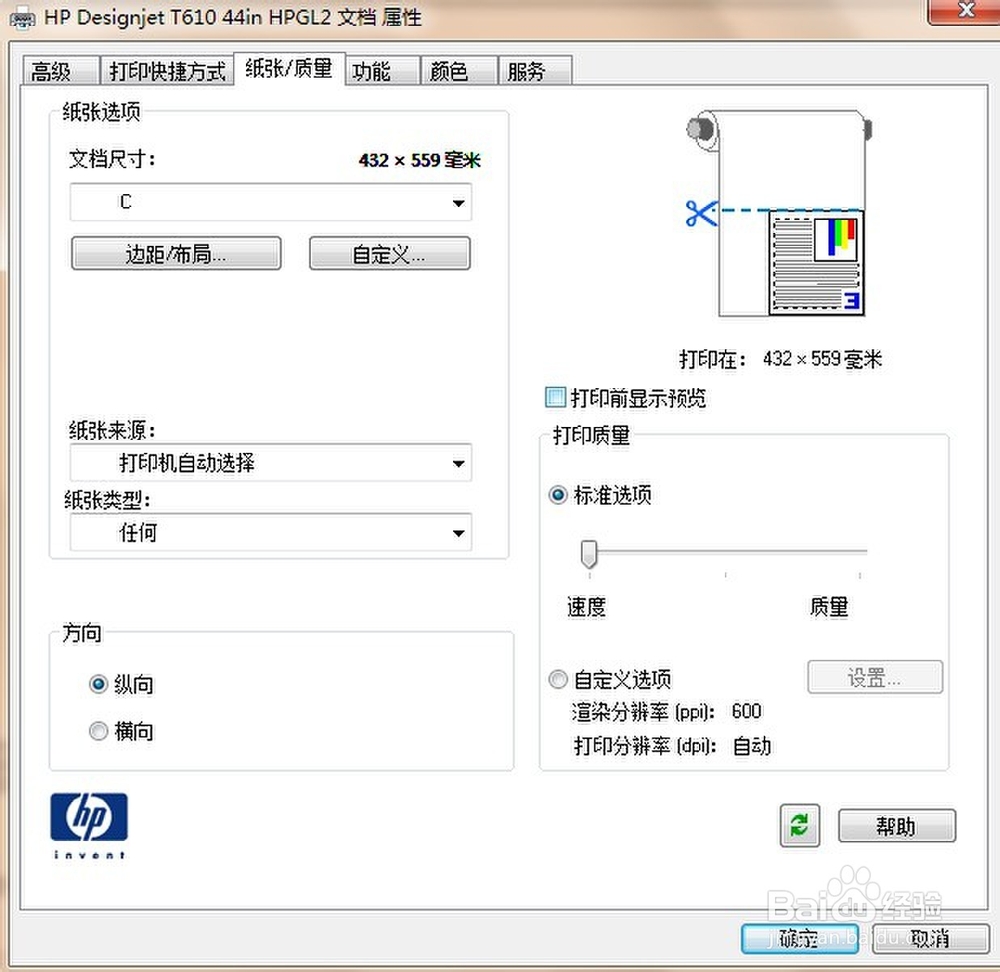Image resolution: width=1000 pixels, height=972 pixels.
Task: Click the 渲染分辨率 value 600
Action: click(746, 711)
